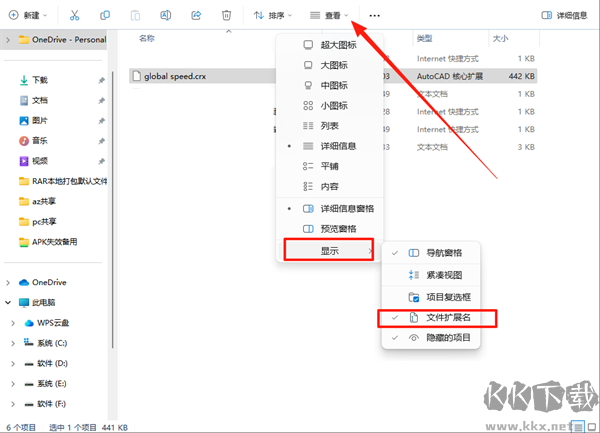Open the 查看 (View) dropdown

point(329,15)
